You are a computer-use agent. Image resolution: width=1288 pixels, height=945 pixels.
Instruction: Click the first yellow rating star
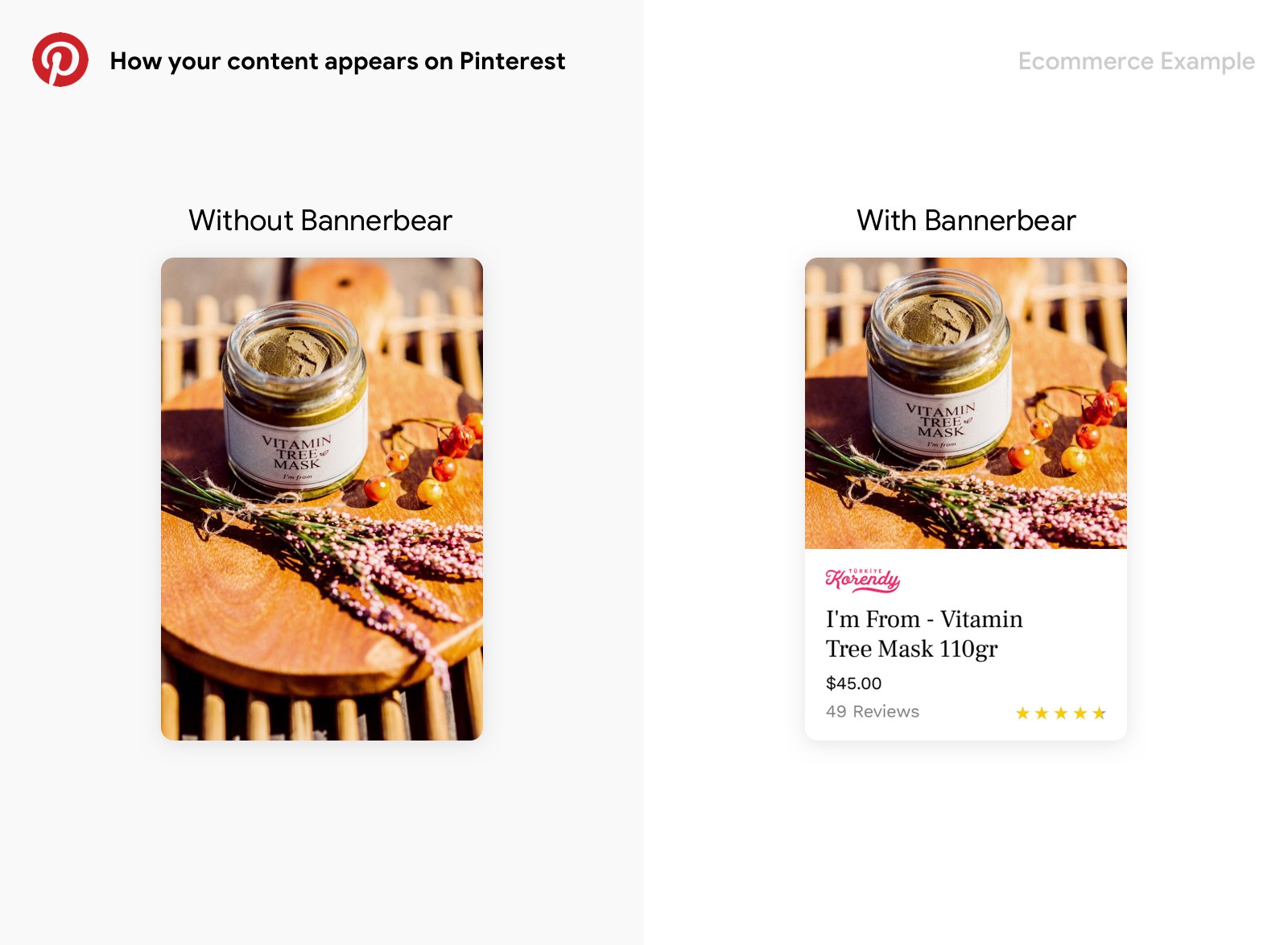point(1022,713)
